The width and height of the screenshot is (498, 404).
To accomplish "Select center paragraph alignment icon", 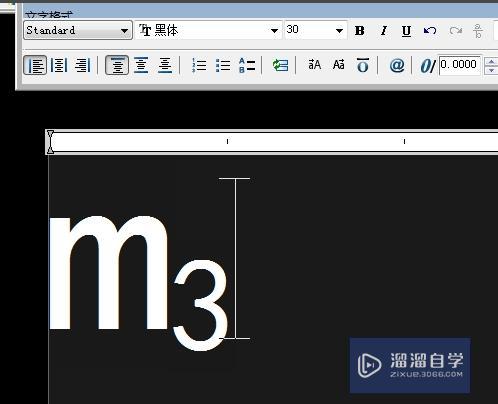I will point(59,65).
